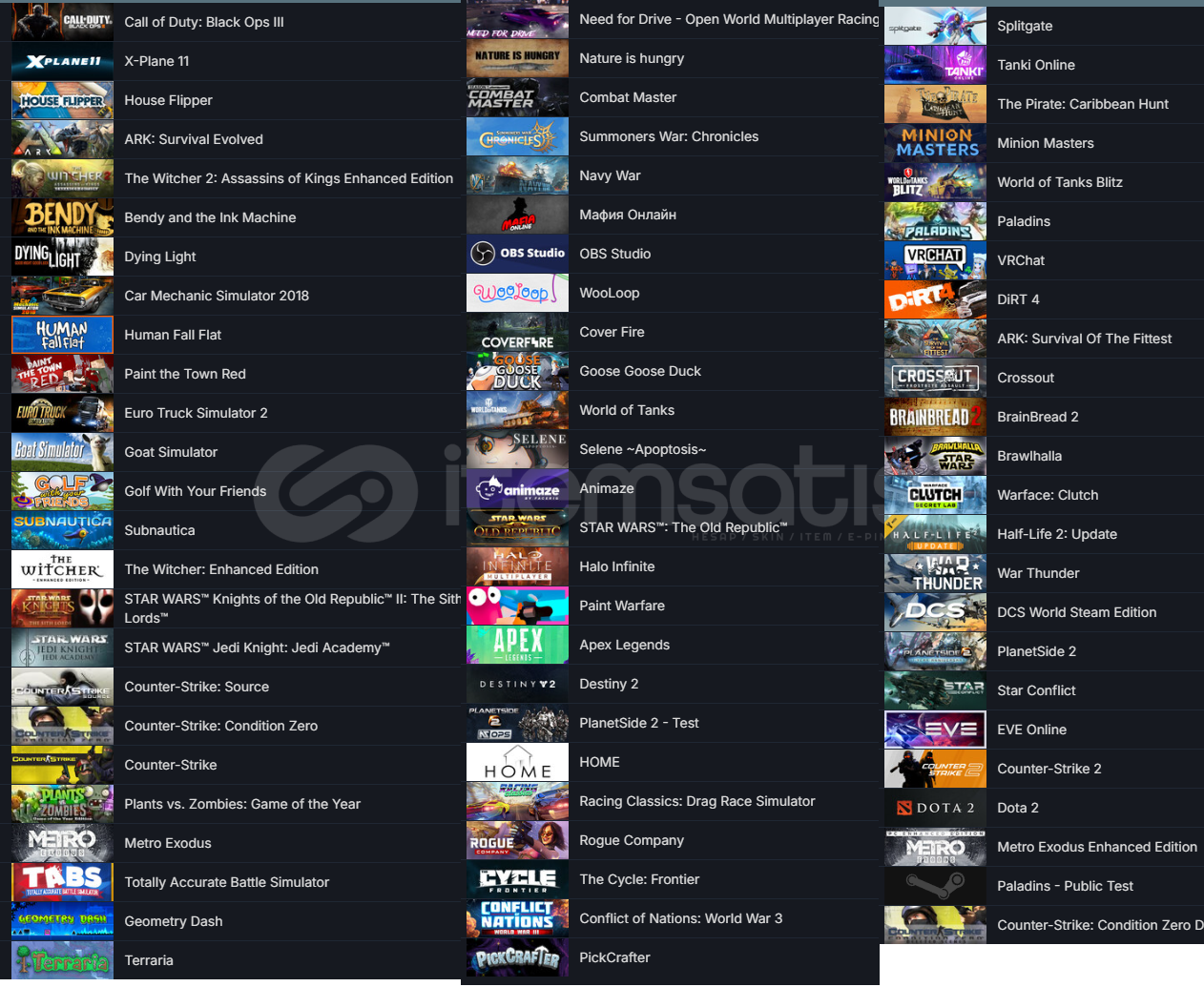Click the Counter-Strike 2 icon
The height and width of the screenshot is (987, 1204).
click(x=935, y=769)
